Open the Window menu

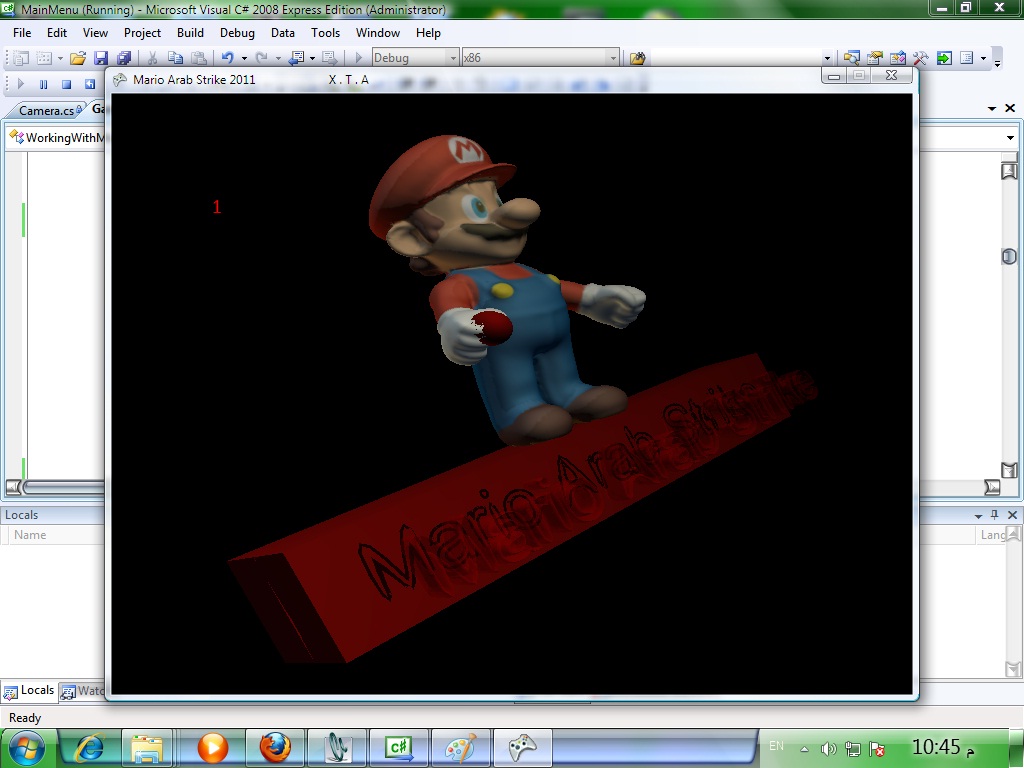click(x=377, y=33)
